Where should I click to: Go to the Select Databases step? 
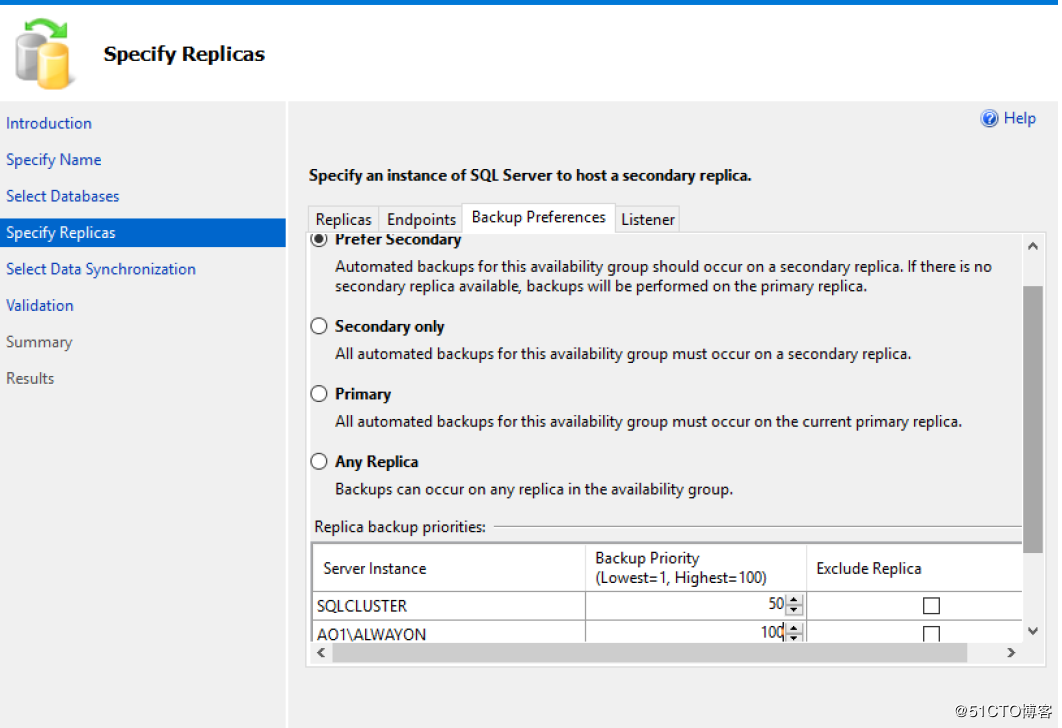tap(62, 196)
